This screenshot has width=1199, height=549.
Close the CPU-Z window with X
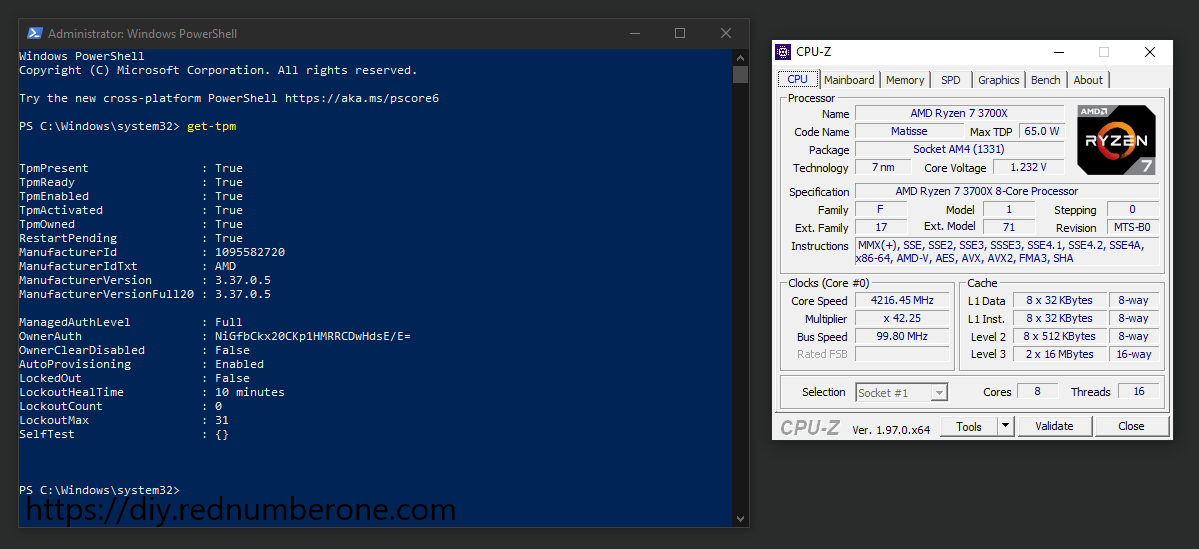tap(1149, 52)
